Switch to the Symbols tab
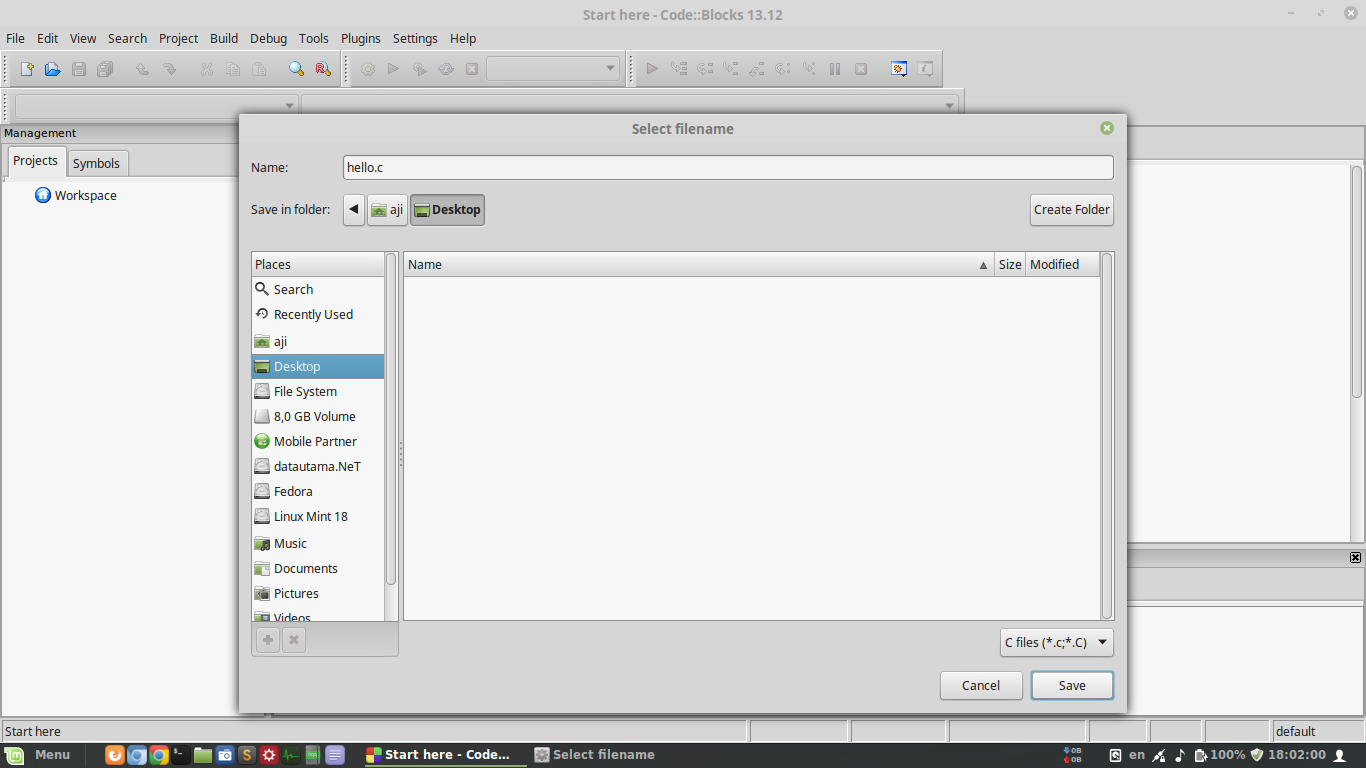Image resolution: width=1366 pixels, height=768 pixels. click(96, 163)
